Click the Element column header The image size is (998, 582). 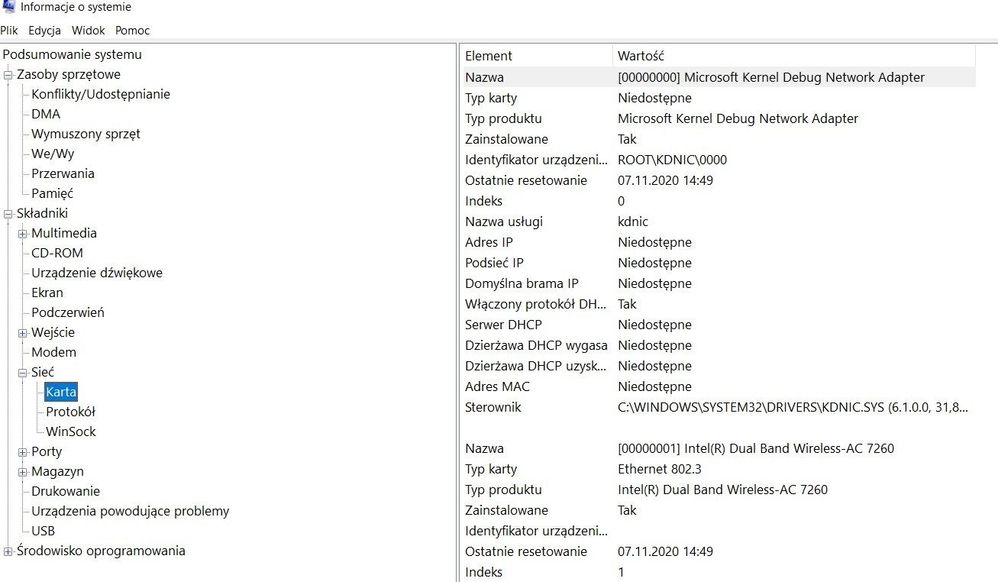point(536,55)
